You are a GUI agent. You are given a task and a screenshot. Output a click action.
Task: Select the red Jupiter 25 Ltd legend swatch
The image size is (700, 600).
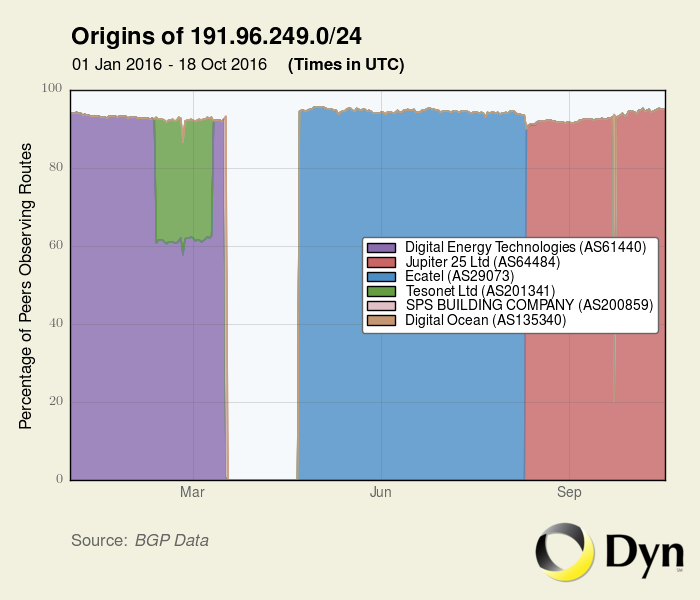382,261
